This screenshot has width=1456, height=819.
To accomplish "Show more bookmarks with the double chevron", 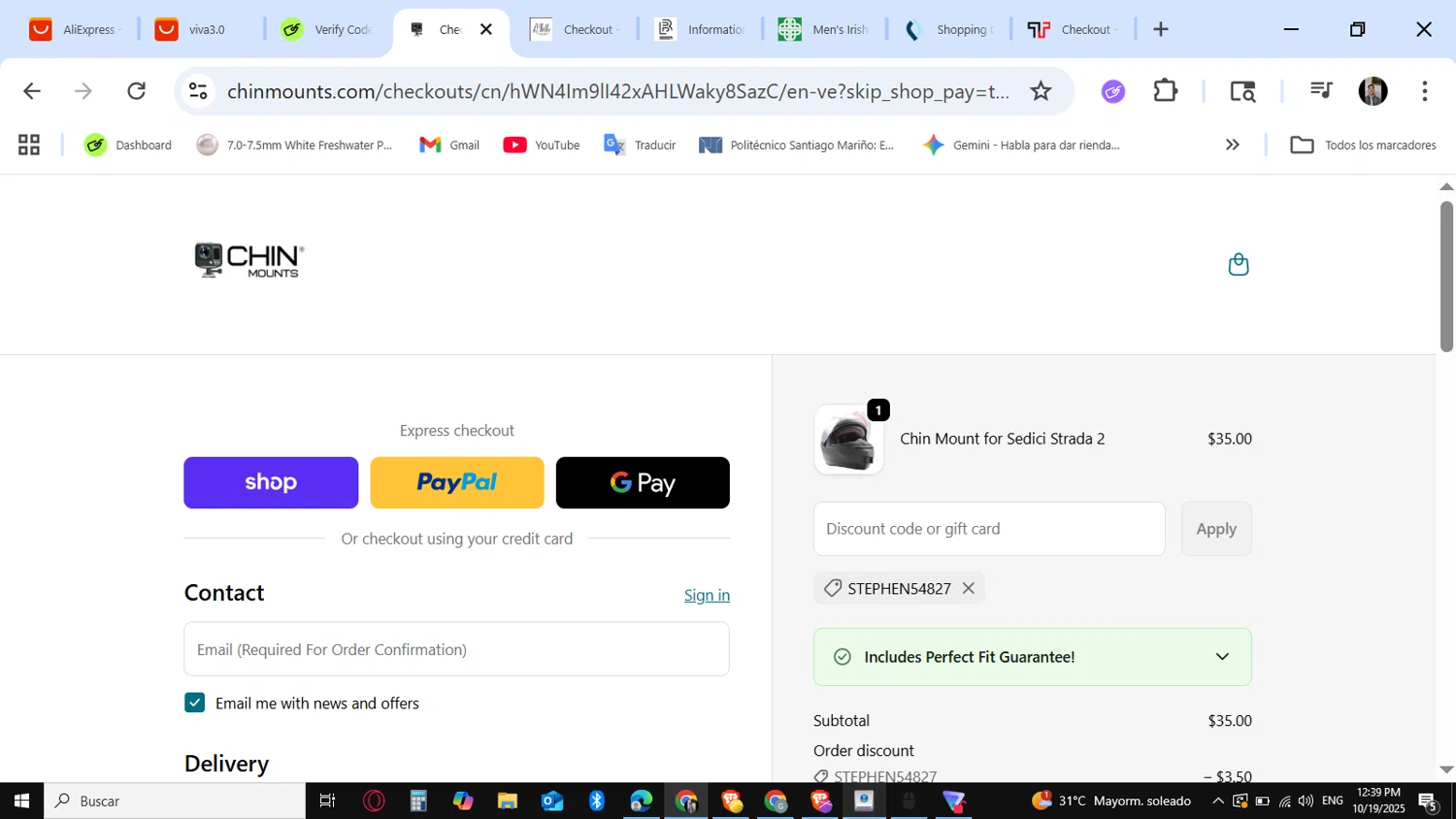I will (x=1232, y=145).
